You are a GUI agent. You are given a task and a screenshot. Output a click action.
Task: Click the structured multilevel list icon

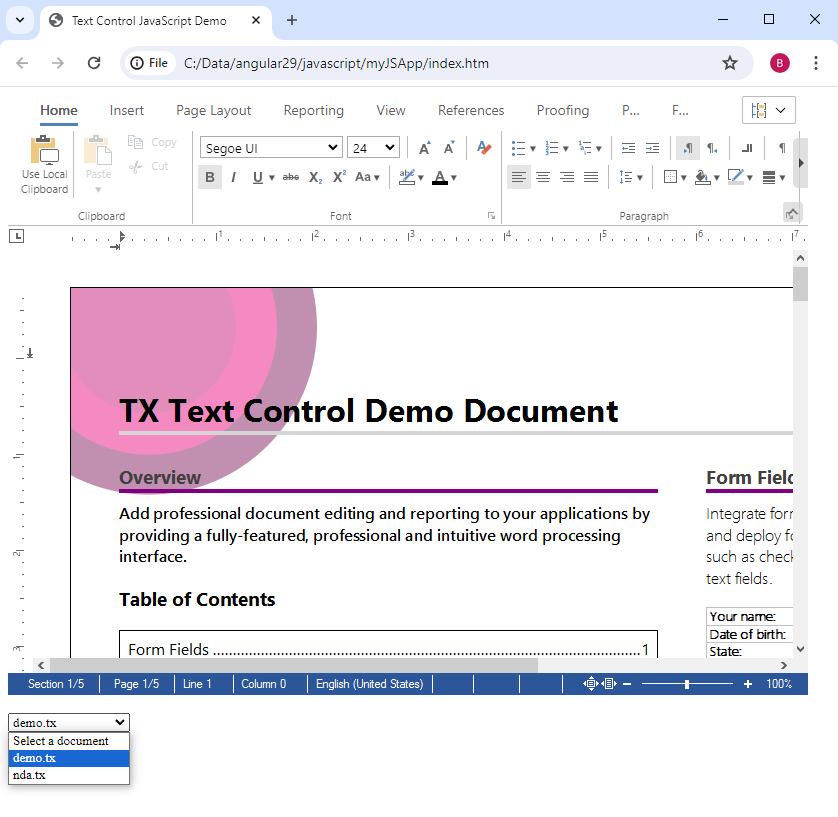point(585,148)
